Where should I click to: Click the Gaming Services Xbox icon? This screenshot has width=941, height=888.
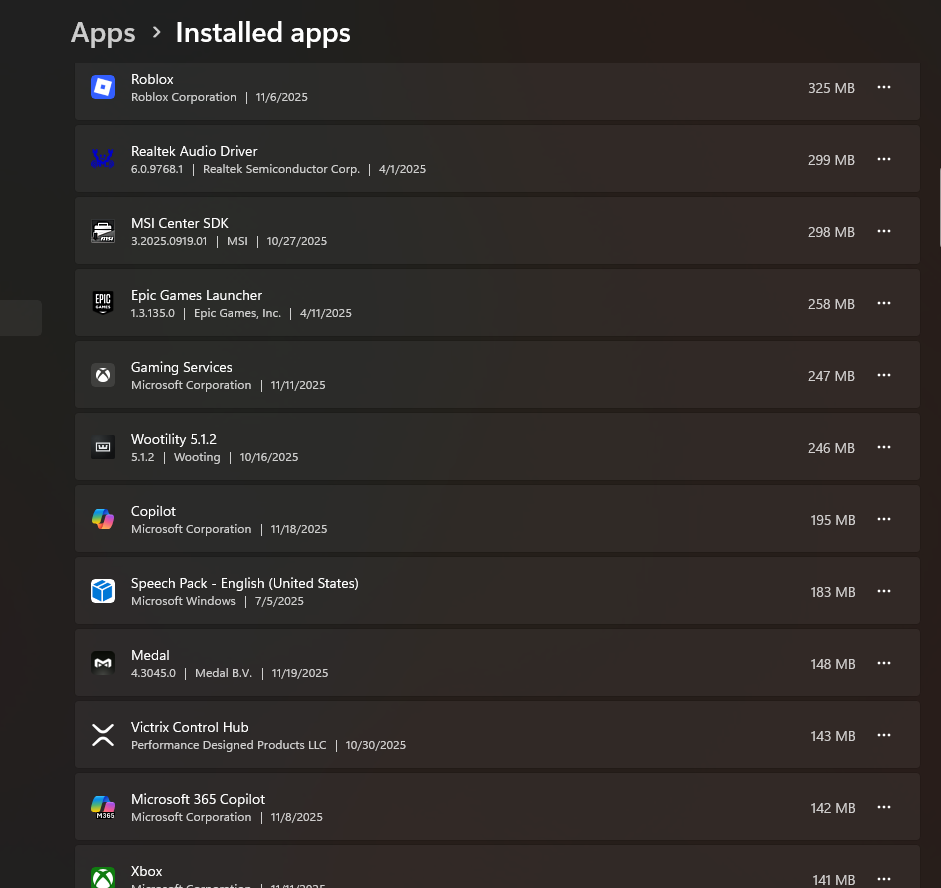coord(103,375)
